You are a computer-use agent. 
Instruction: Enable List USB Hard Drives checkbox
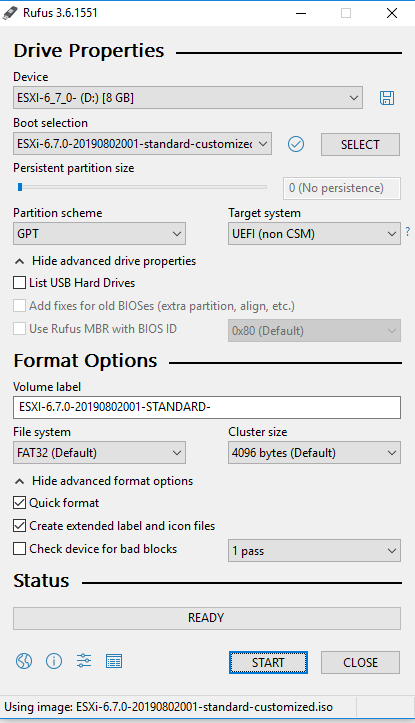click(19, 283)
